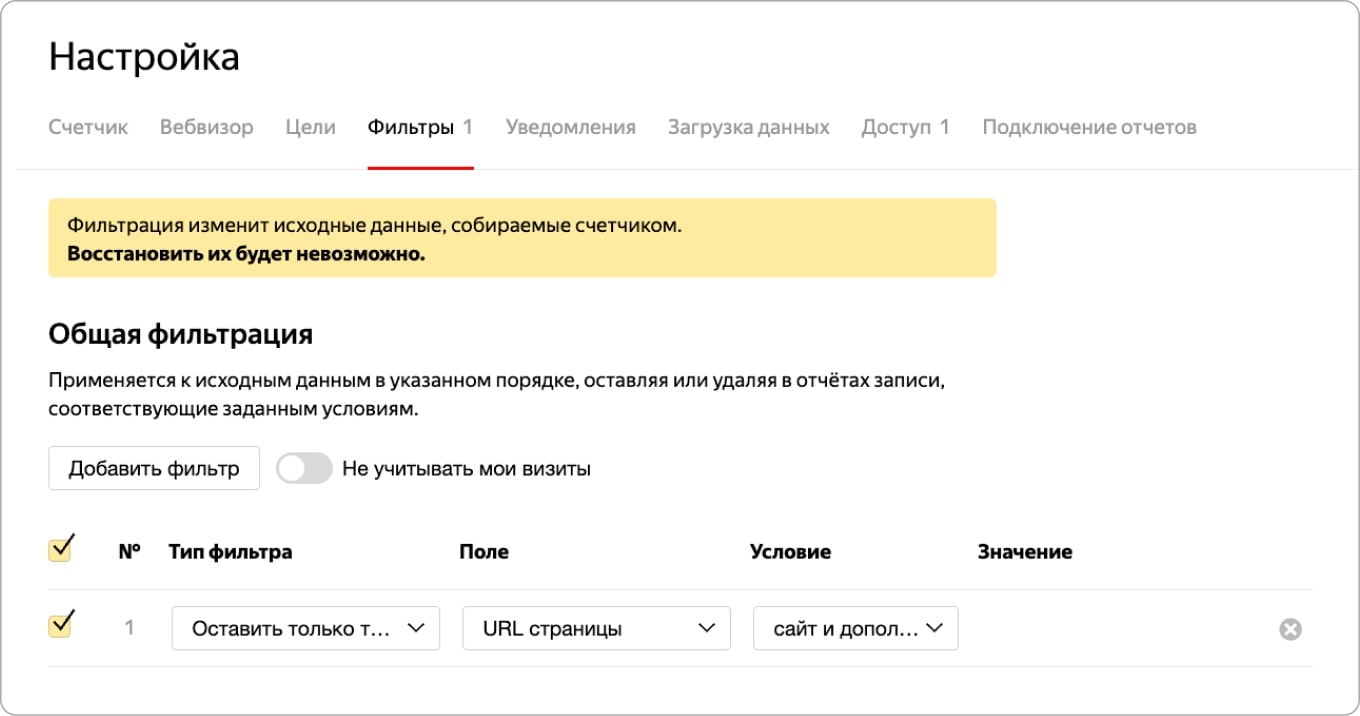Switch to the Счетчик tab
The height and width of the screenshot is (716, 1360).
pos(88,127)
